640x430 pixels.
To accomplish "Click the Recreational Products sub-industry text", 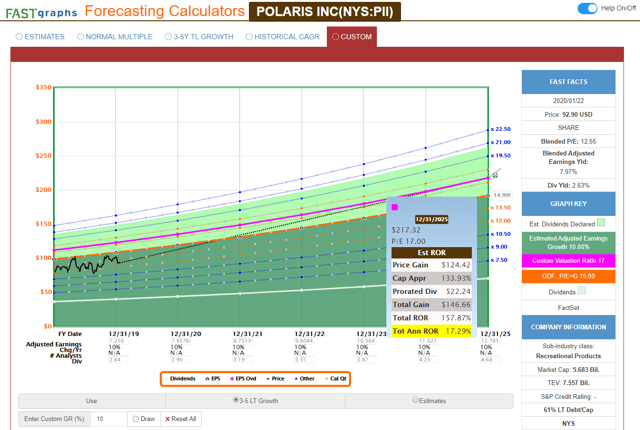I will click(568, 356).
